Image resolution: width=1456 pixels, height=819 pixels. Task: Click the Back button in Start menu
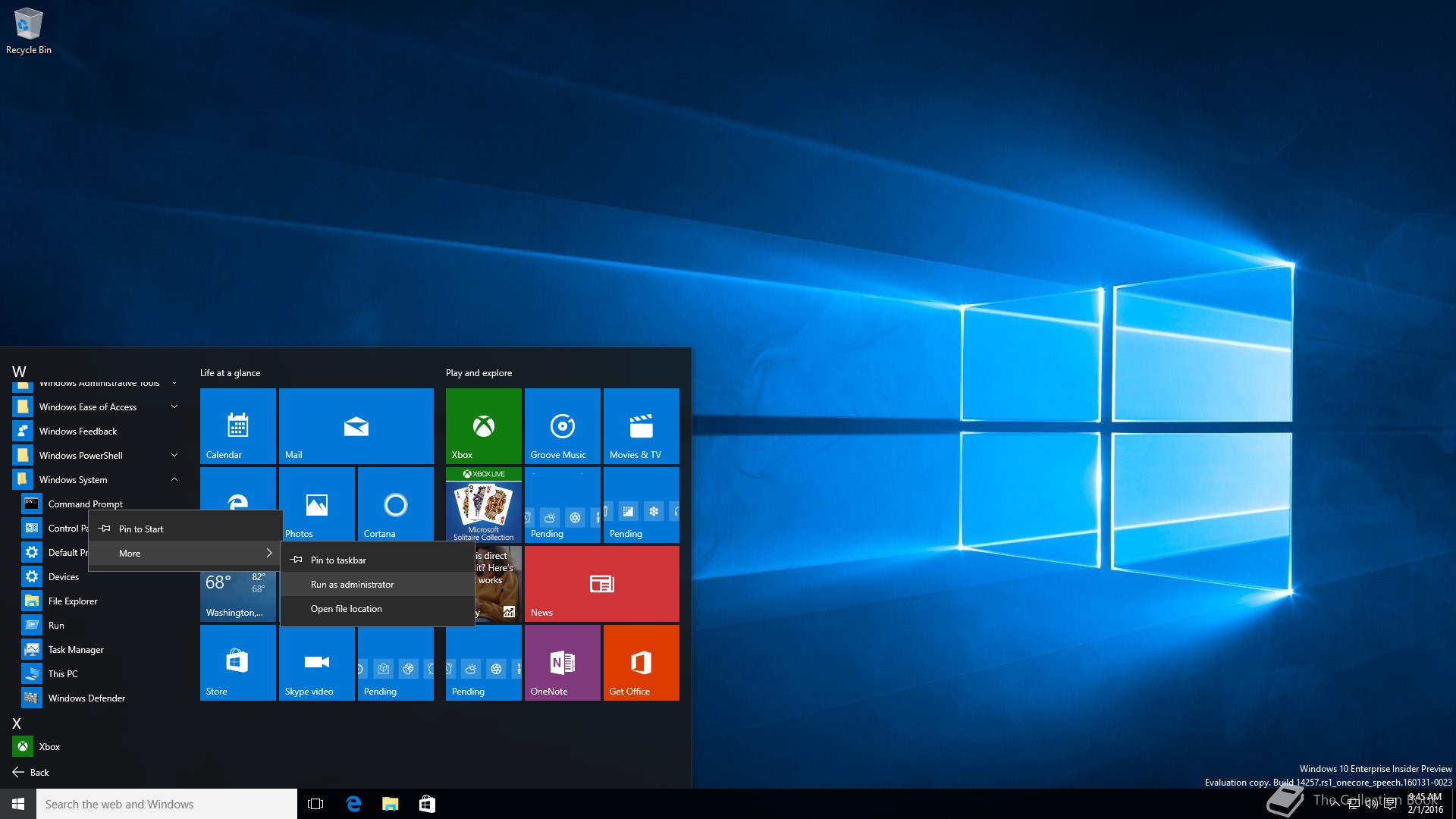(x=30, y=772)
